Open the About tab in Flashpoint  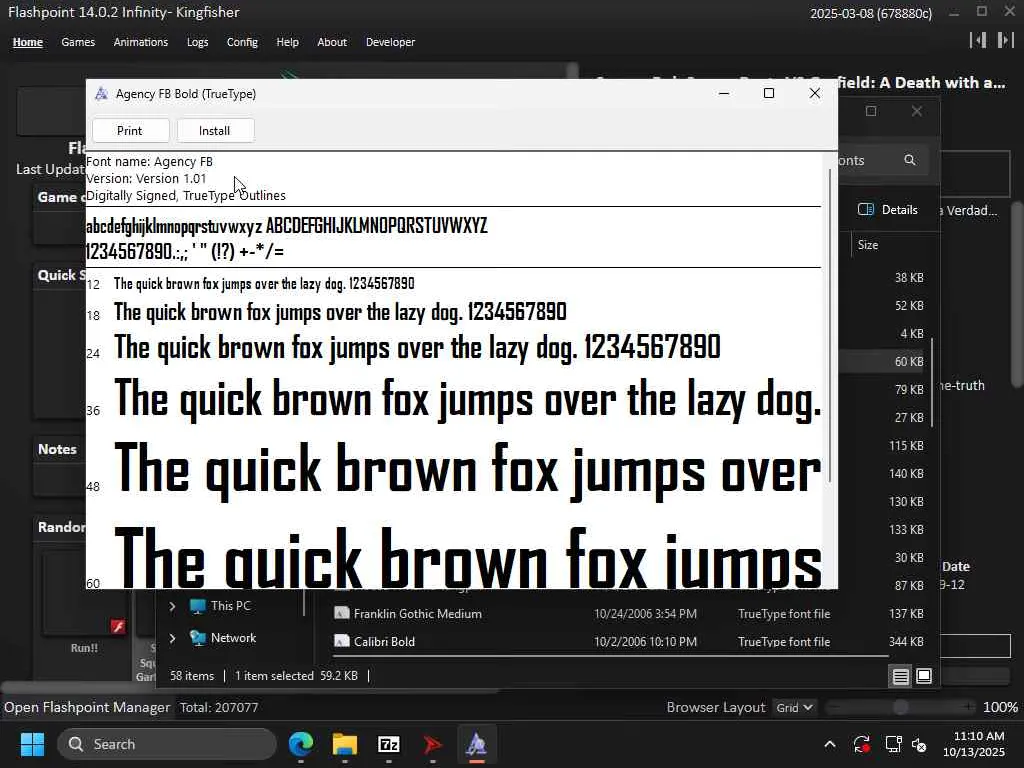[332, 42]
